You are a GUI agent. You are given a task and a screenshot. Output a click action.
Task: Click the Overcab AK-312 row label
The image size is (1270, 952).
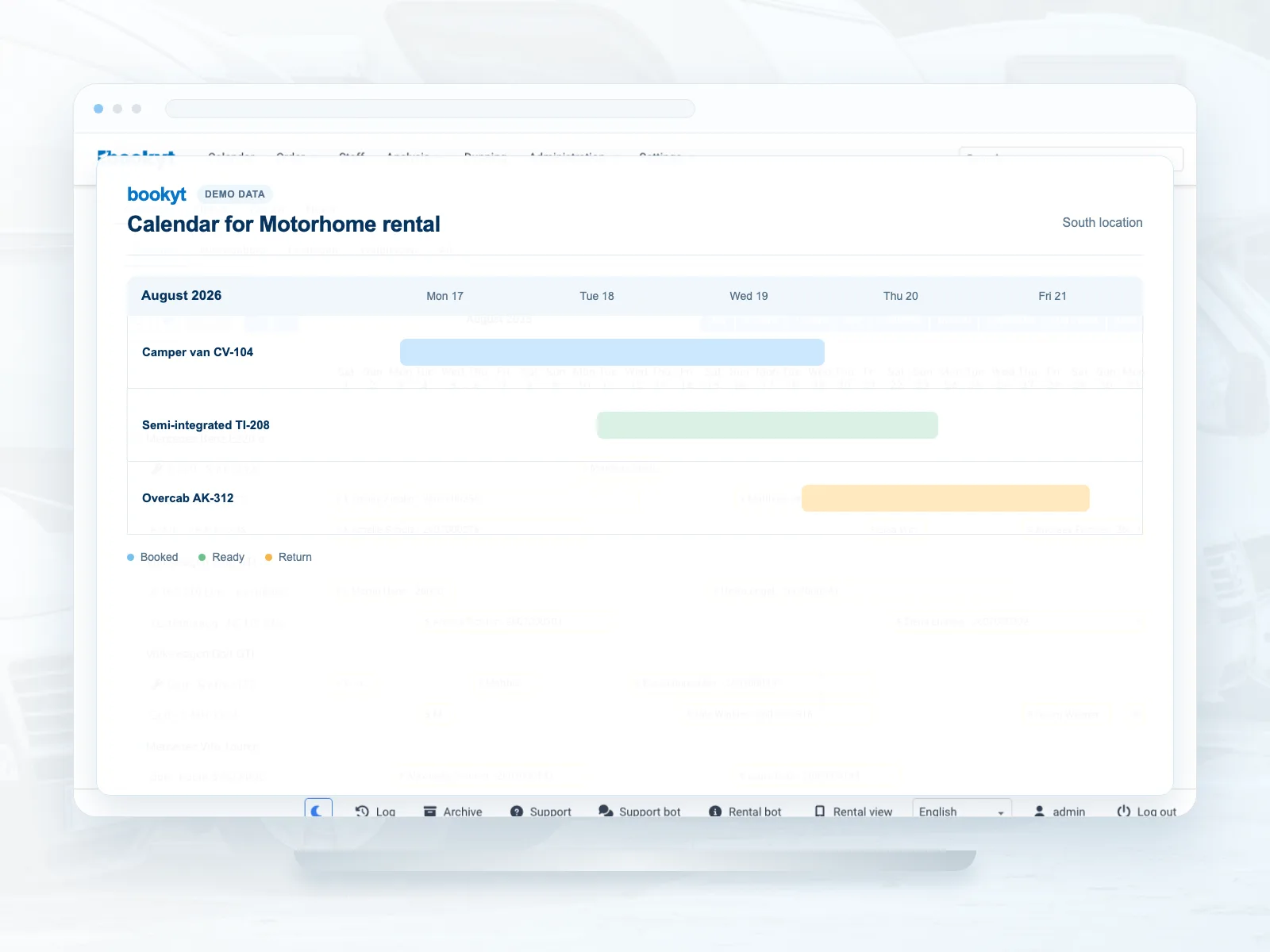click(x=188, y=498)
